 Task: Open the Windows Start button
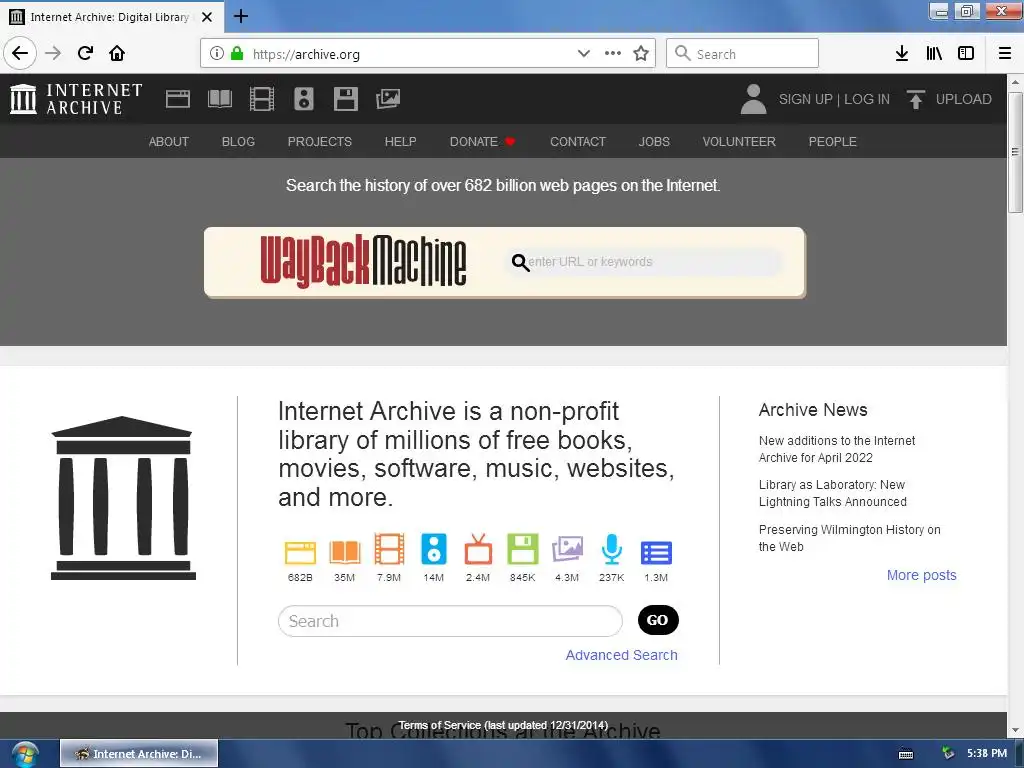[x=25, y=754]
